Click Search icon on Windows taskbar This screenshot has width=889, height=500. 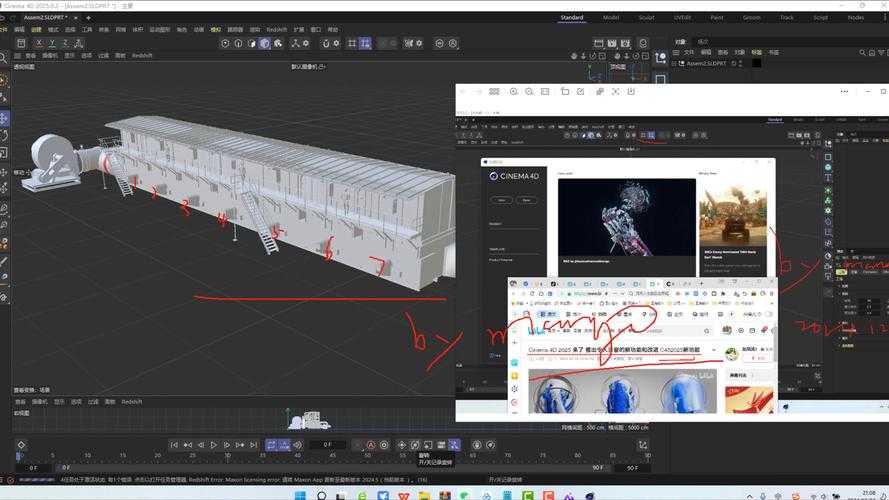(x=321, y=495)
